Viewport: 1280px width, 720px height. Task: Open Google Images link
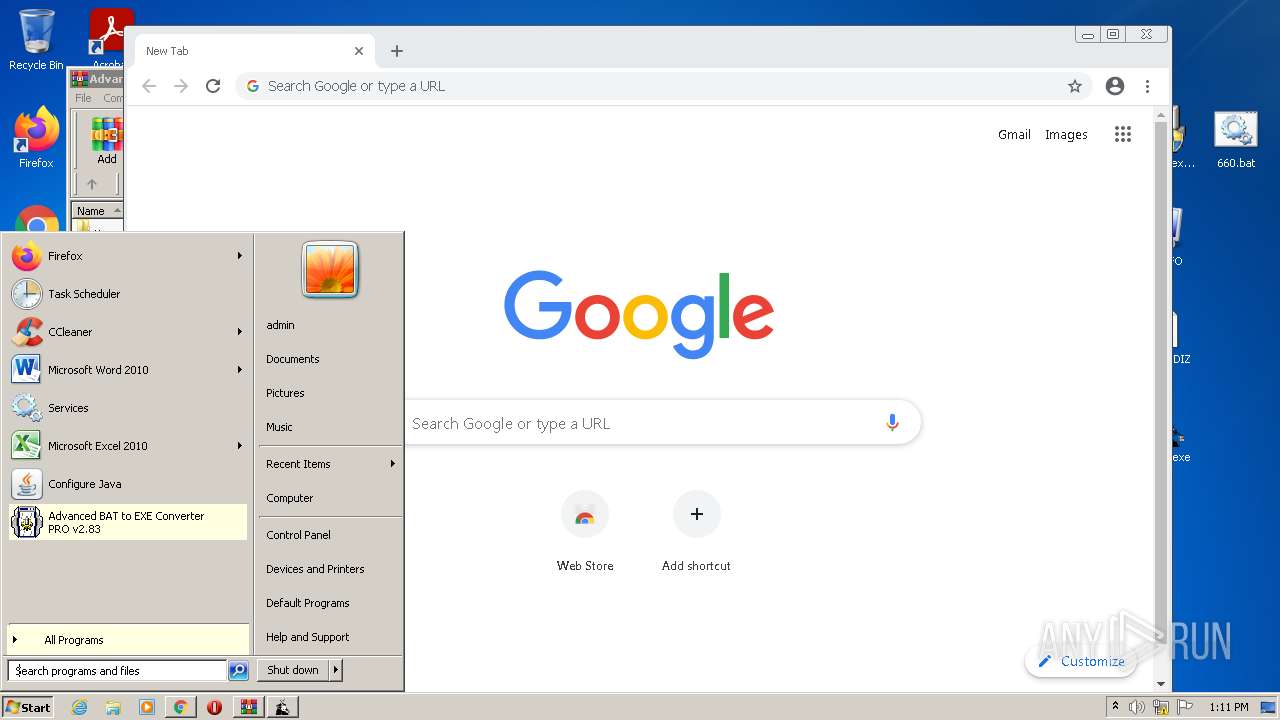[1066, 135]
